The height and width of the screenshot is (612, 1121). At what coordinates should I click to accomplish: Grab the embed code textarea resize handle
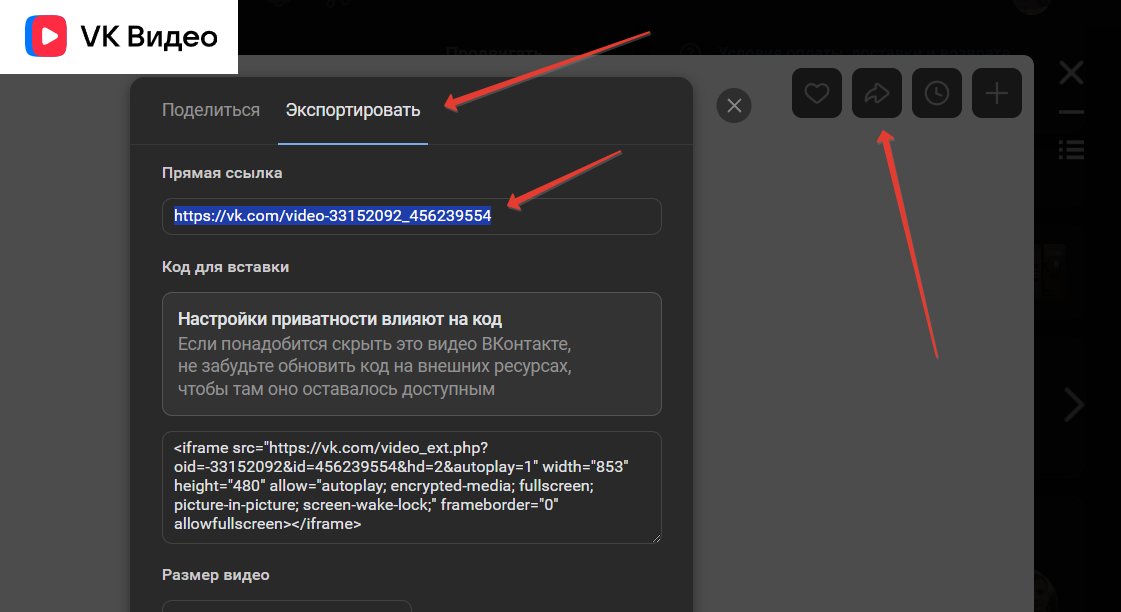click(656, 538)
